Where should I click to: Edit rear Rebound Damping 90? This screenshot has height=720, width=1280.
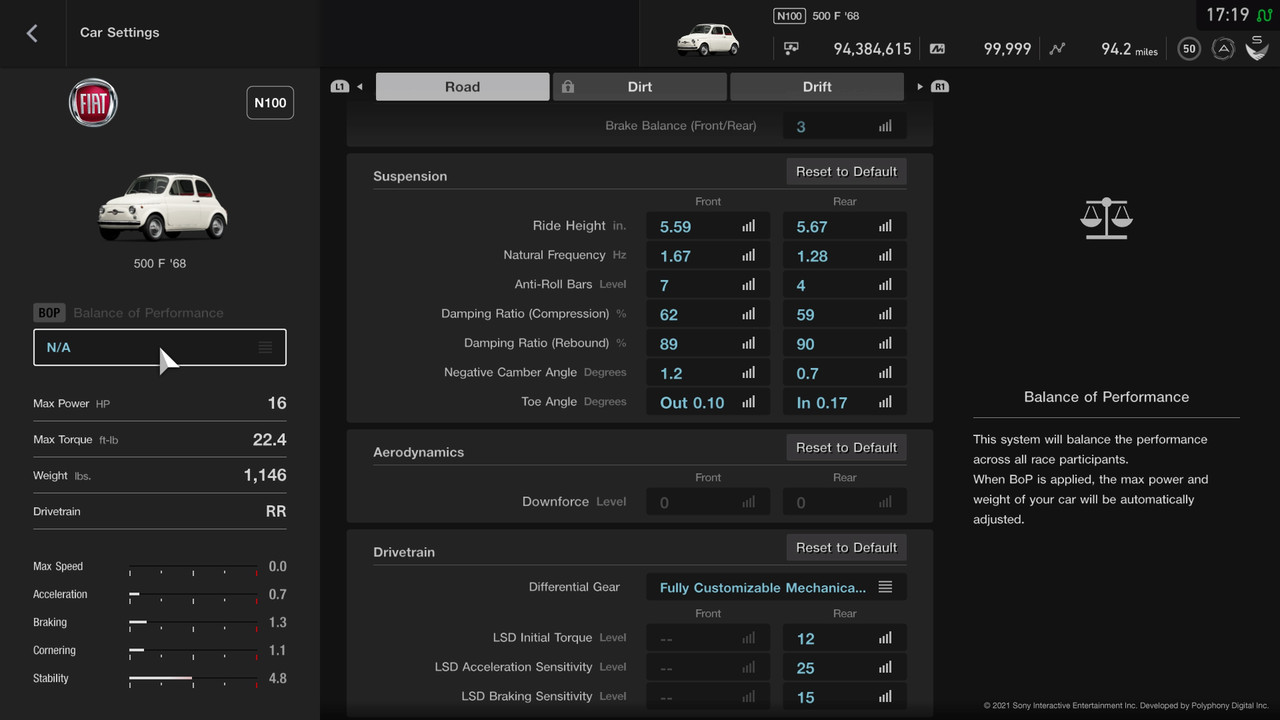[x=845, y=343]
